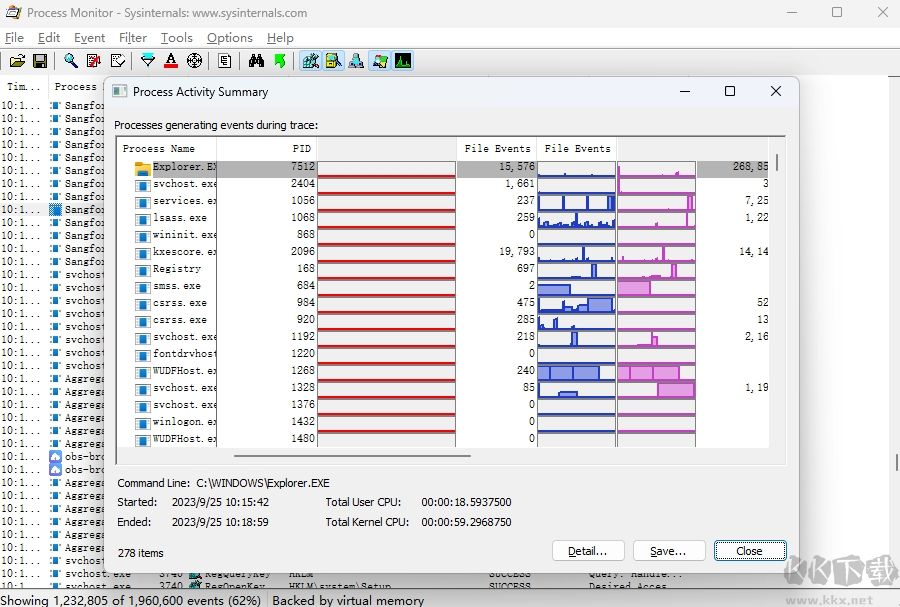The height and width of the screenshot is (607, 900).
Task: Click the include-process crosshair target icon
Action: pyautogui.click(x=196, y=61)
